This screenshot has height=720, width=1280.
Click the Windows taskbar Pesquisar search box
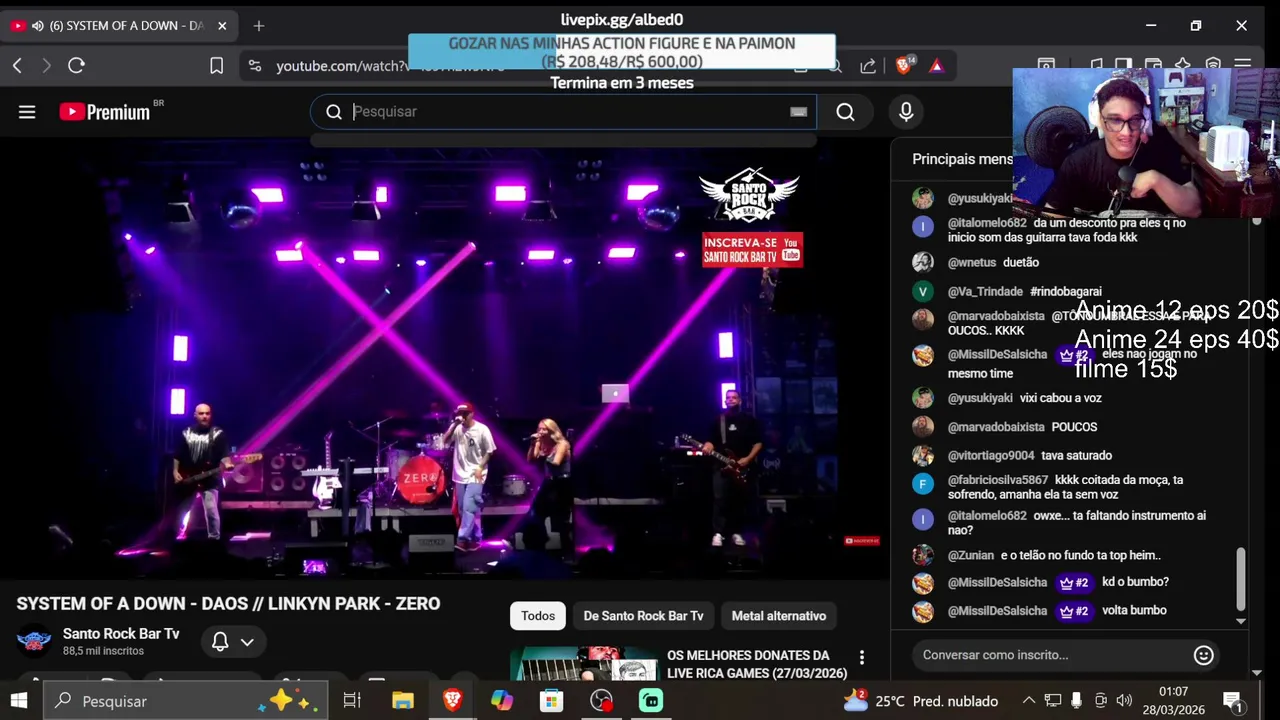coord(186,701)
